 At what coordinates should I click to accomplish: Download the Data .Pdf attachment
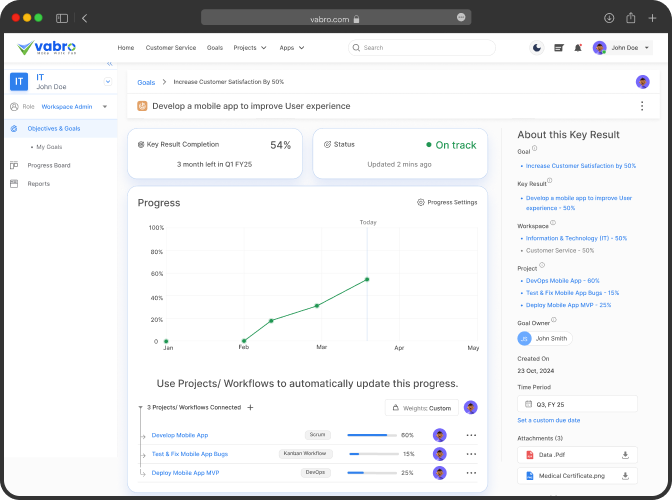[x=625, y=455]
